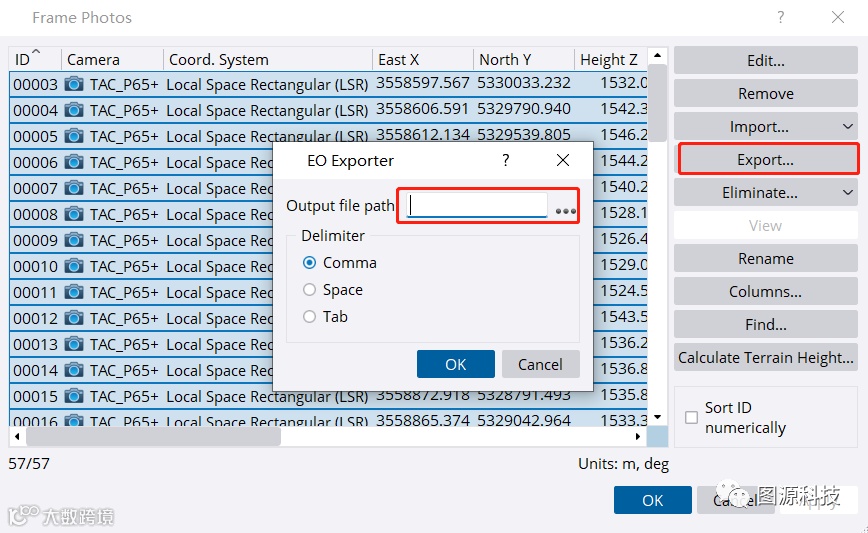Select the Space delimiter option
Screen dimensions: 868x533
tap(309, 289)
